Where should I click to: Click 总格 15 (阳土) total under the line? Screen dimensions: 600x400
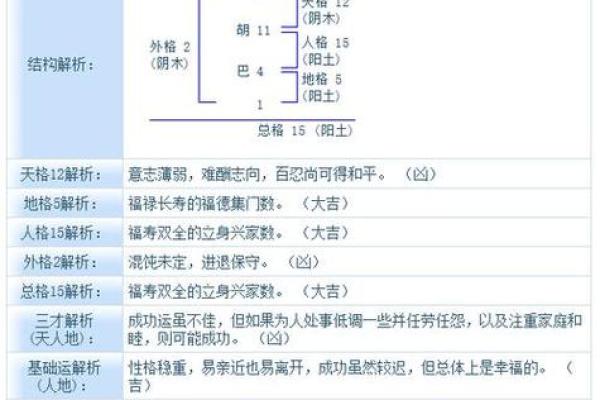coord(305,131)
